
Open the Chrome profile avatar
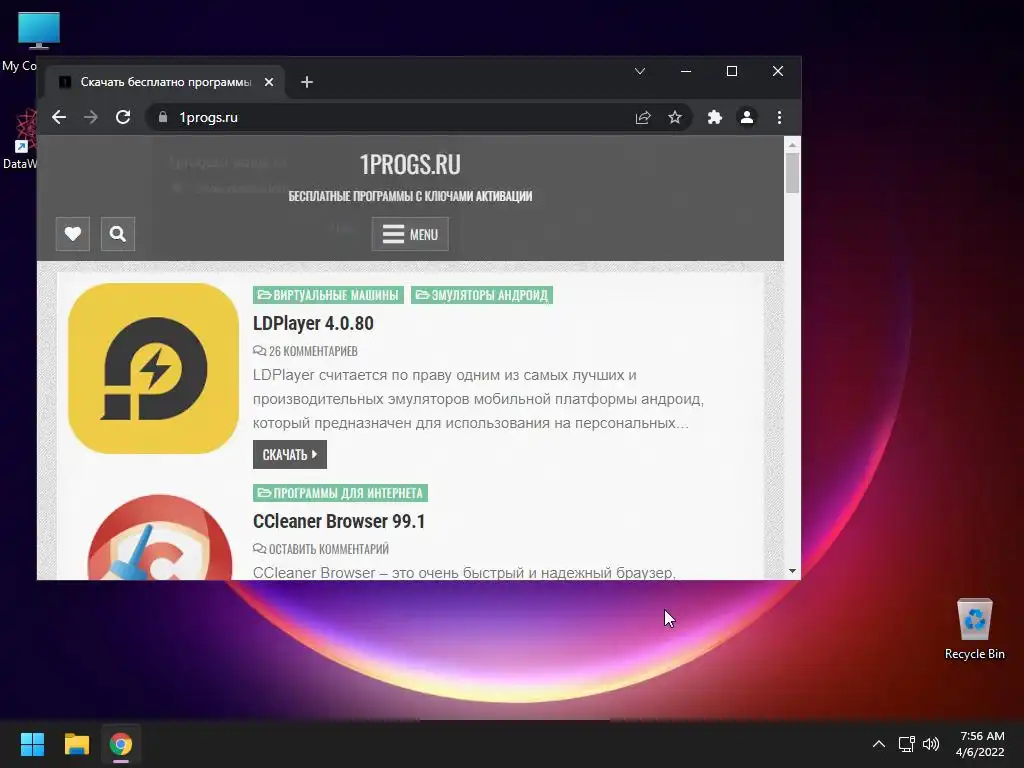[746, 118]
